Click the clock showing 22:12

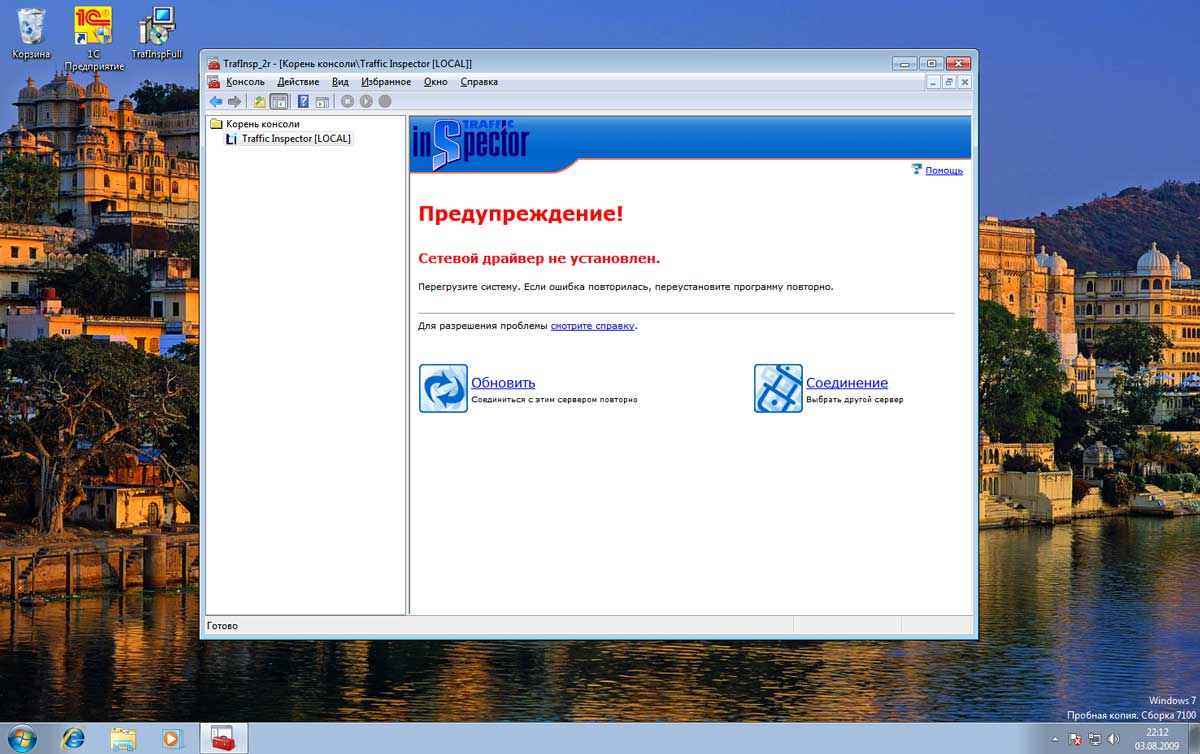[1157, 732]
